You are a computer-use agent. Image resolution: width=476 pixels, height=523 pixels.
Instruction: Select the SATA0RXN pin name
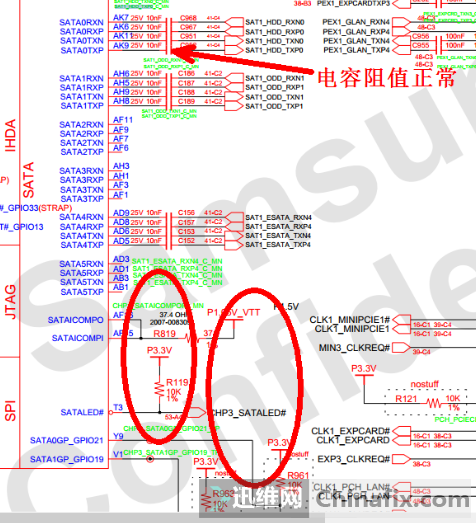[81, 22]
